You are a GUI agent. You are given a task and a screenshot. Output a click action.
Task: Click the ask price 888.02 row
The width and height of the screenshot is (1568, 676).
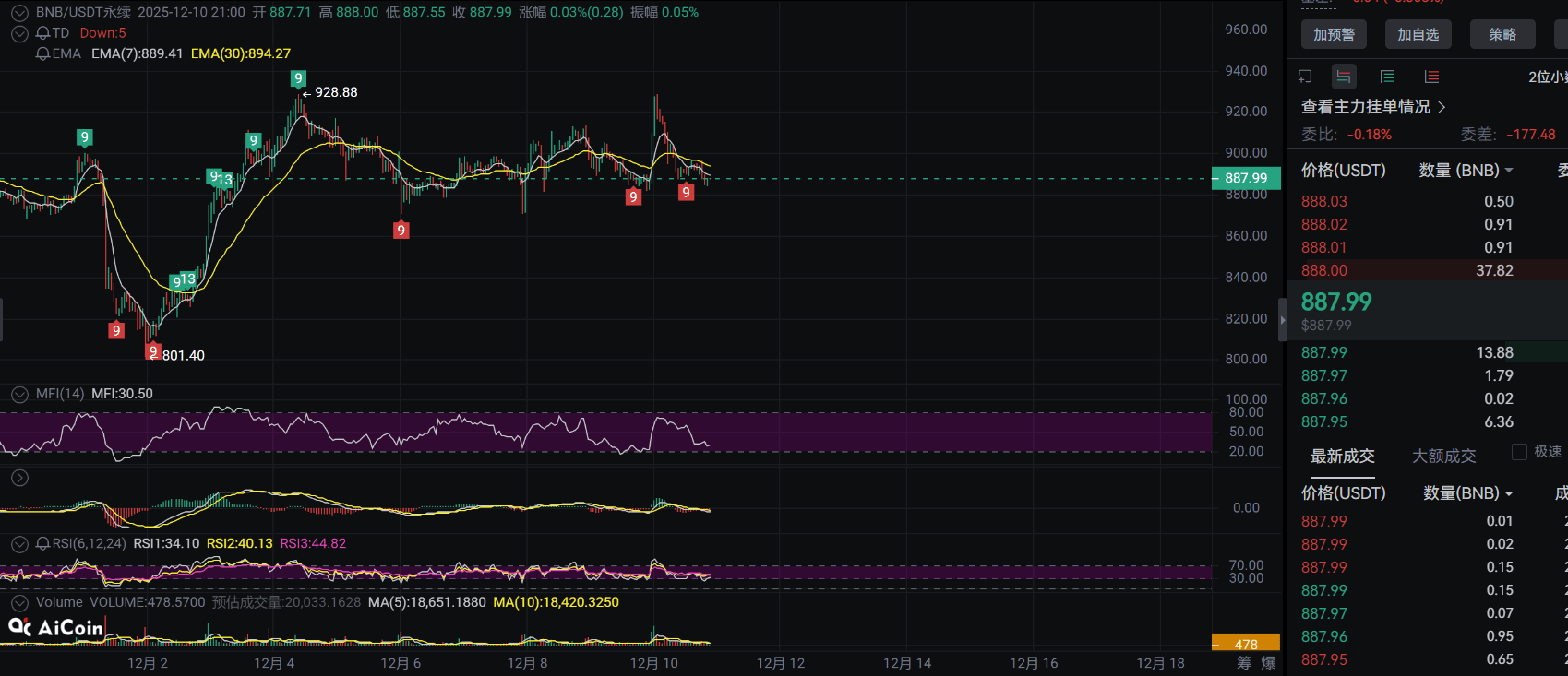point(1428,224)
